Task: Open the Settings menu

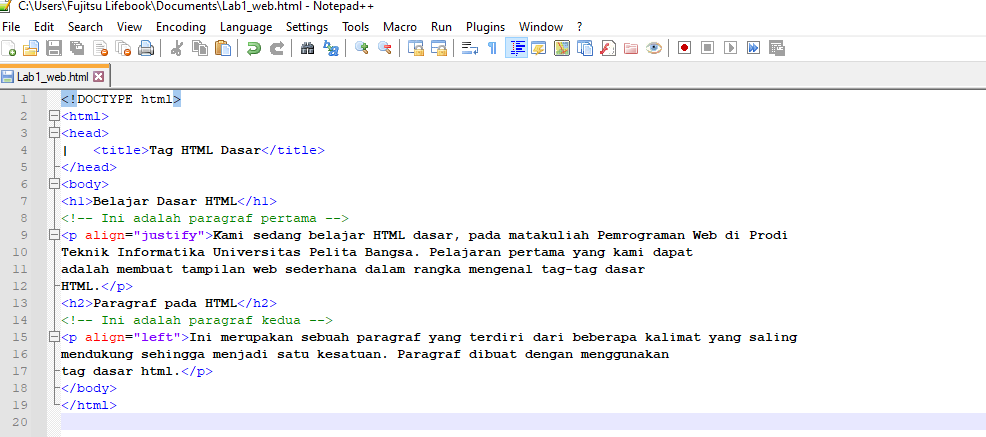Action: (x=307, y=27)
